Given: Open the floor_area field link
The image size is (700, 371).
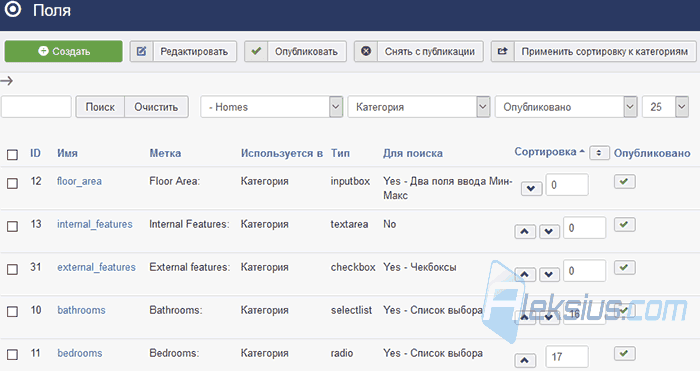Looking at the screenshot, I should pyautogui.click(x=79, y=181).
